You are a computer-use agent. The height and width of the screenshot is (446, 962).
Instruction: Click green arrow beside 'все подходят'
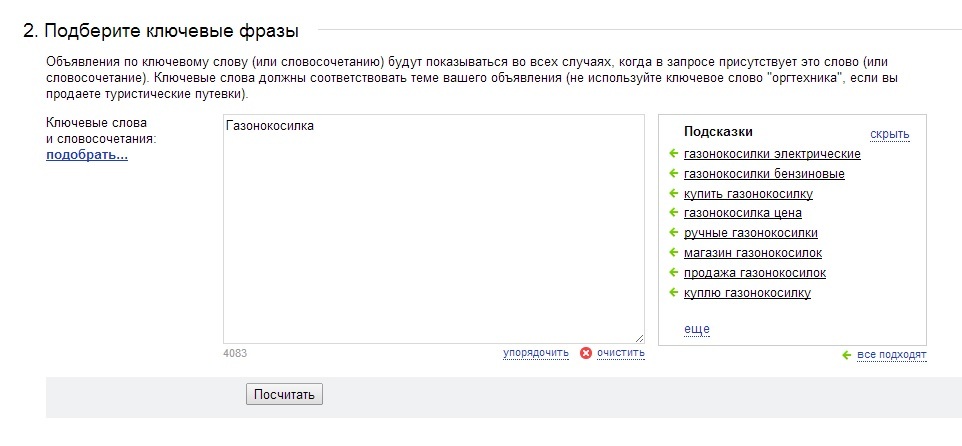coord(847,355)
